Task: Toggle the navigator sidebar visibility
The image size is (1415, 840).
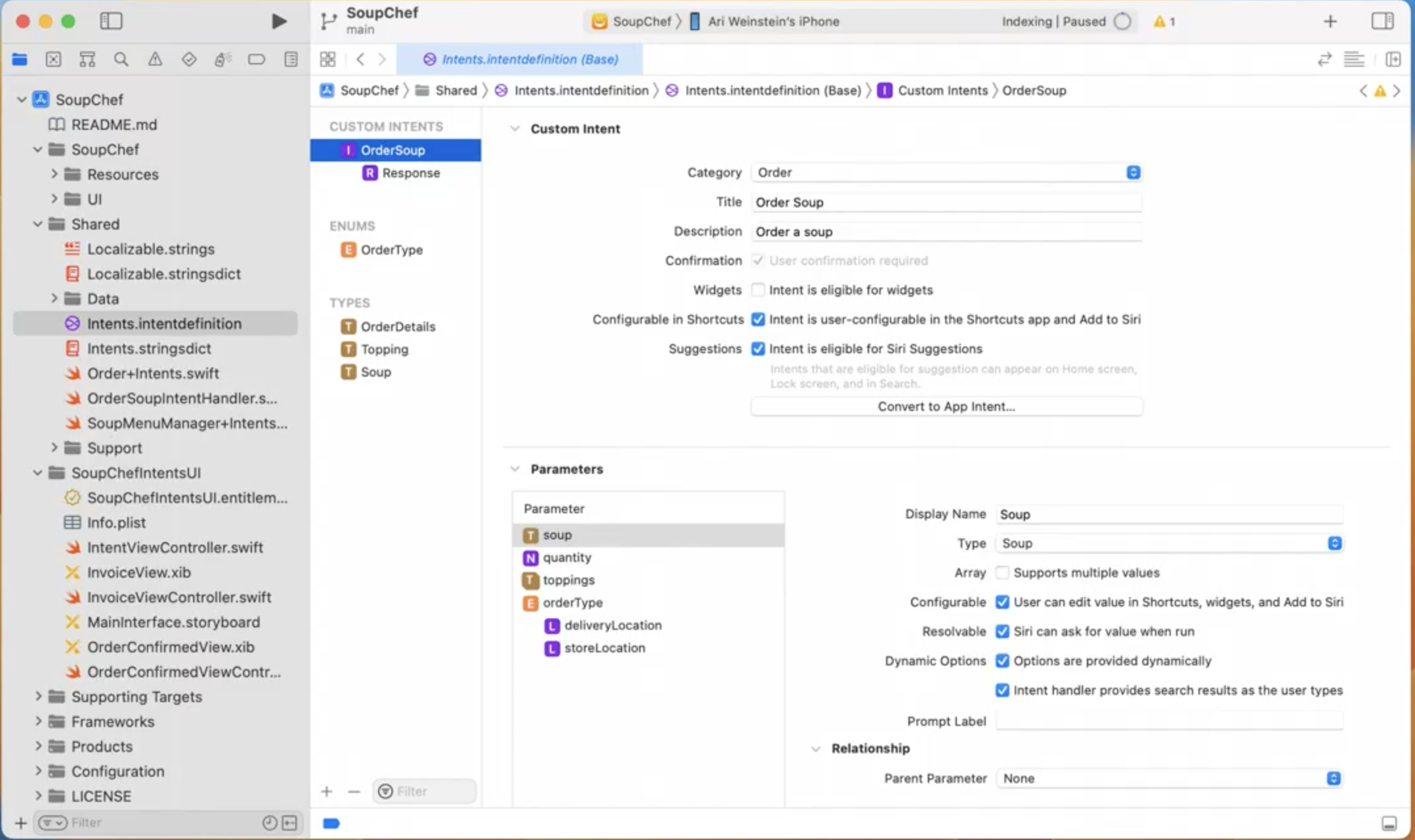Action: click(111, 21)
